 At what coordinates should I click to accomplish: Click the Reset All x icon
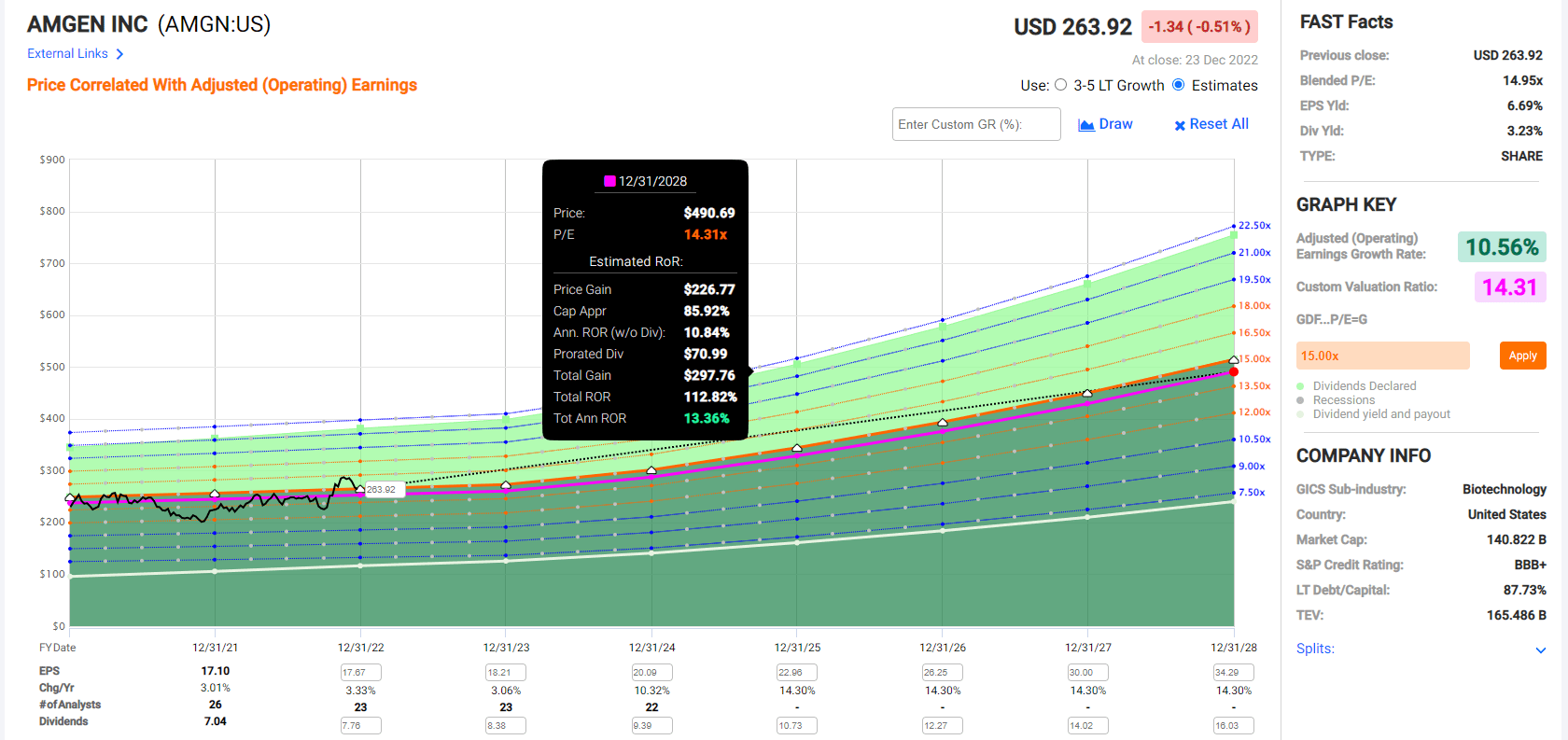(x=1180, y=125)
